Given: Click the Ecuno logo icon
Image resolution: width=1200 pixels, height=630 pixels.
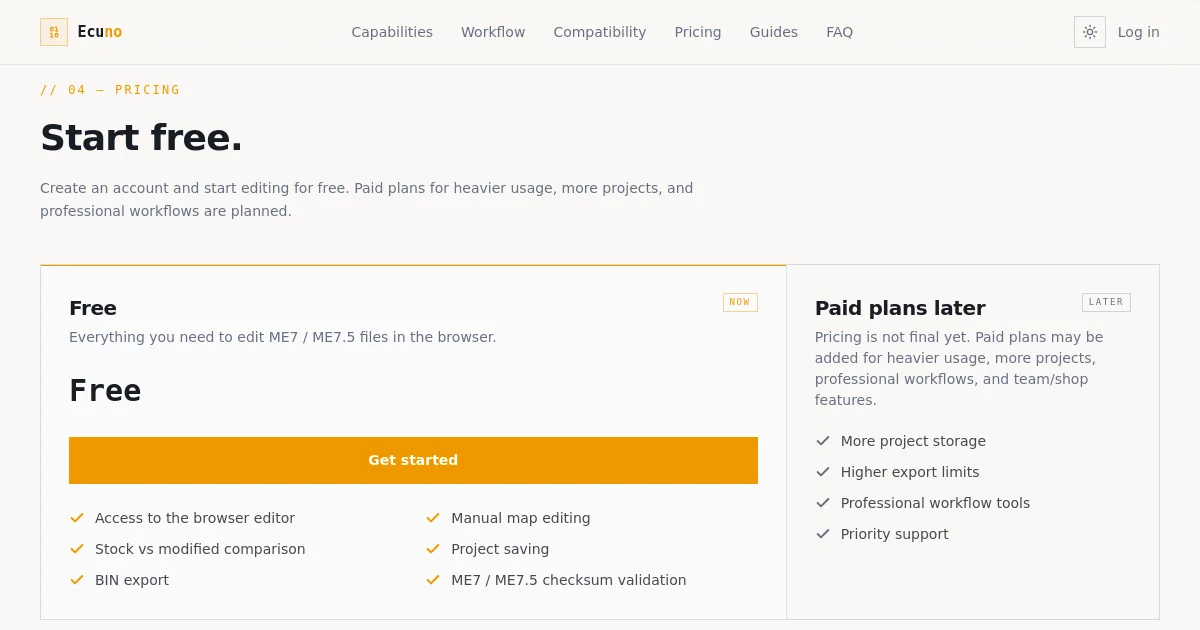Looking at the screenshot, I should [54, 32].
